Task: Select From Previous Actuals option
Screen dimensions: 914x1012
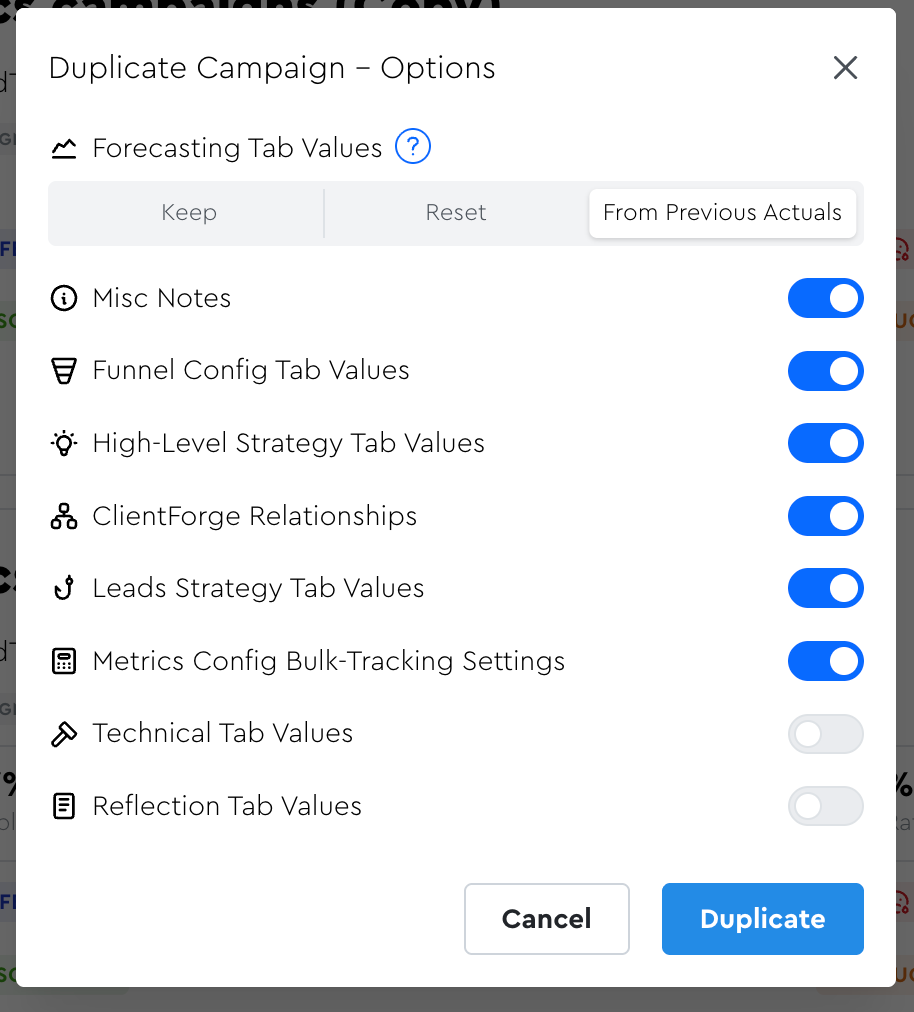Action: [722, 213]
